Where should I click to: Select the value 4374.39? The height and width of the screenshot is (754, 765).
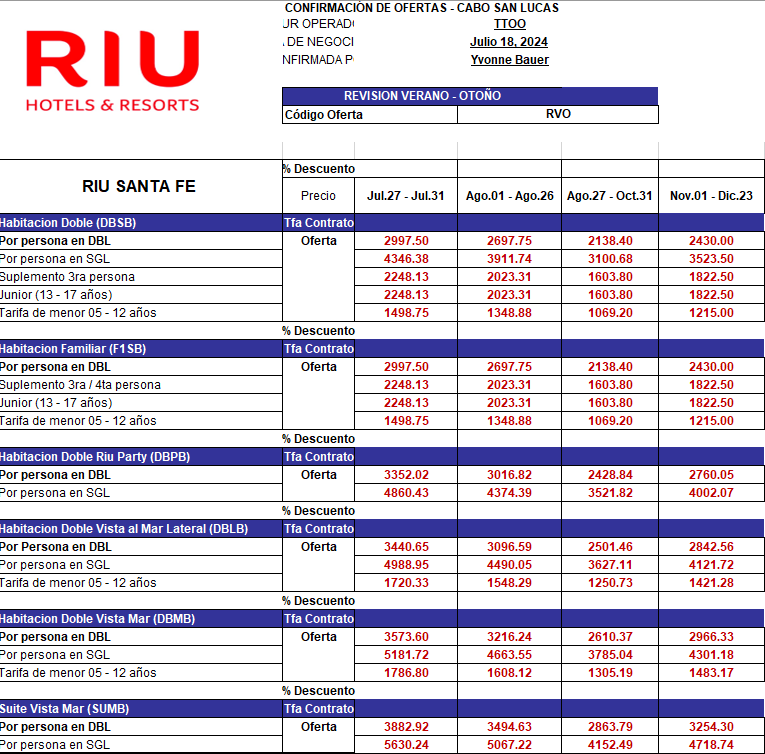(x=509, y=493)
